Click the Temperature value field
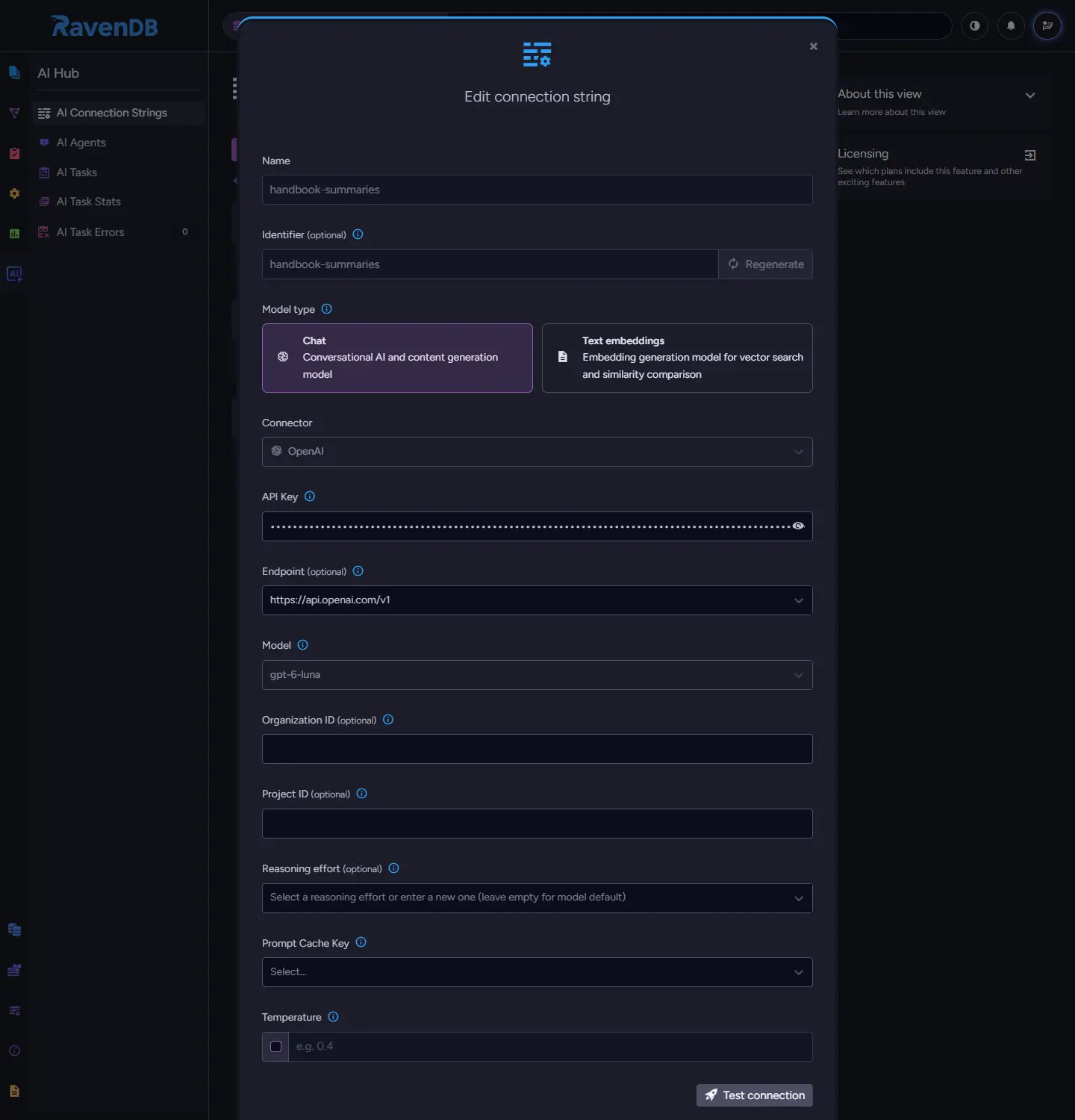 pos(551,1047)
